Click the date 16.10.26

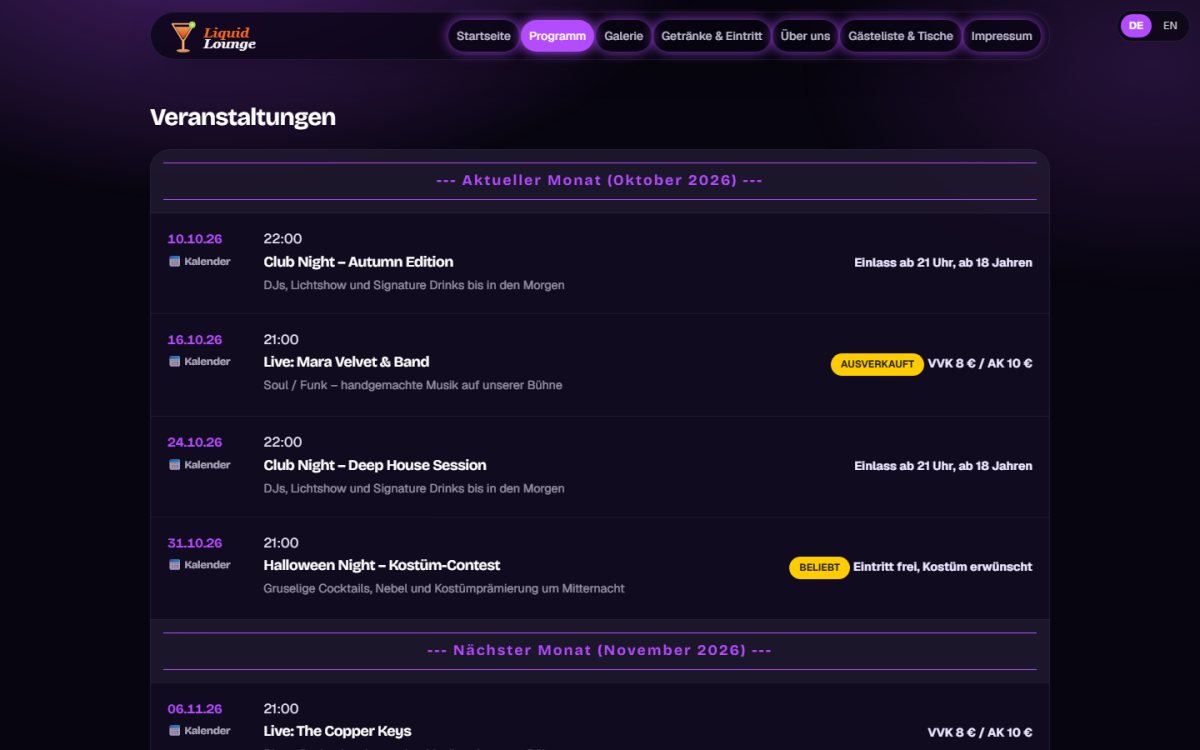coord(195,340)
